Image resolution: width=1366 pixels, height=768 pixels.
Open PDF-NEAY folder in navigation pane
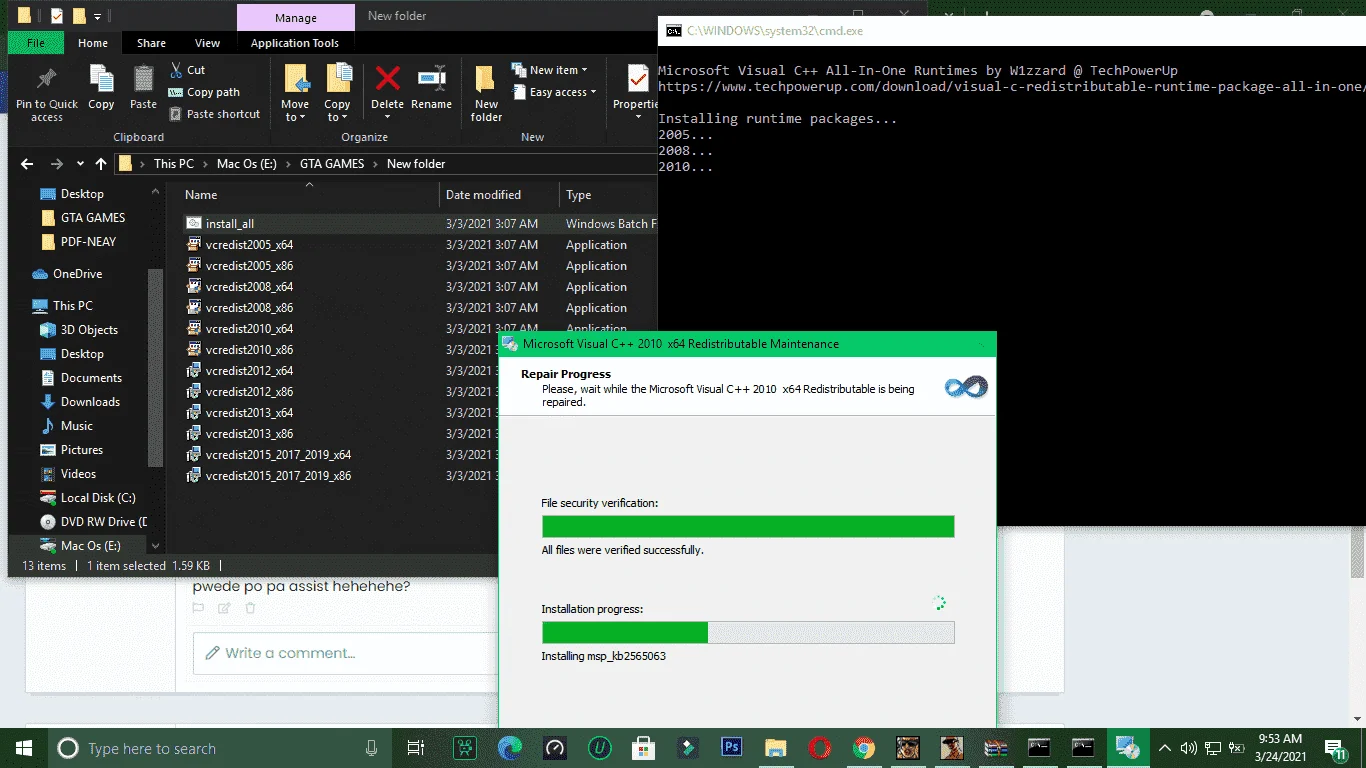(88, 242)
